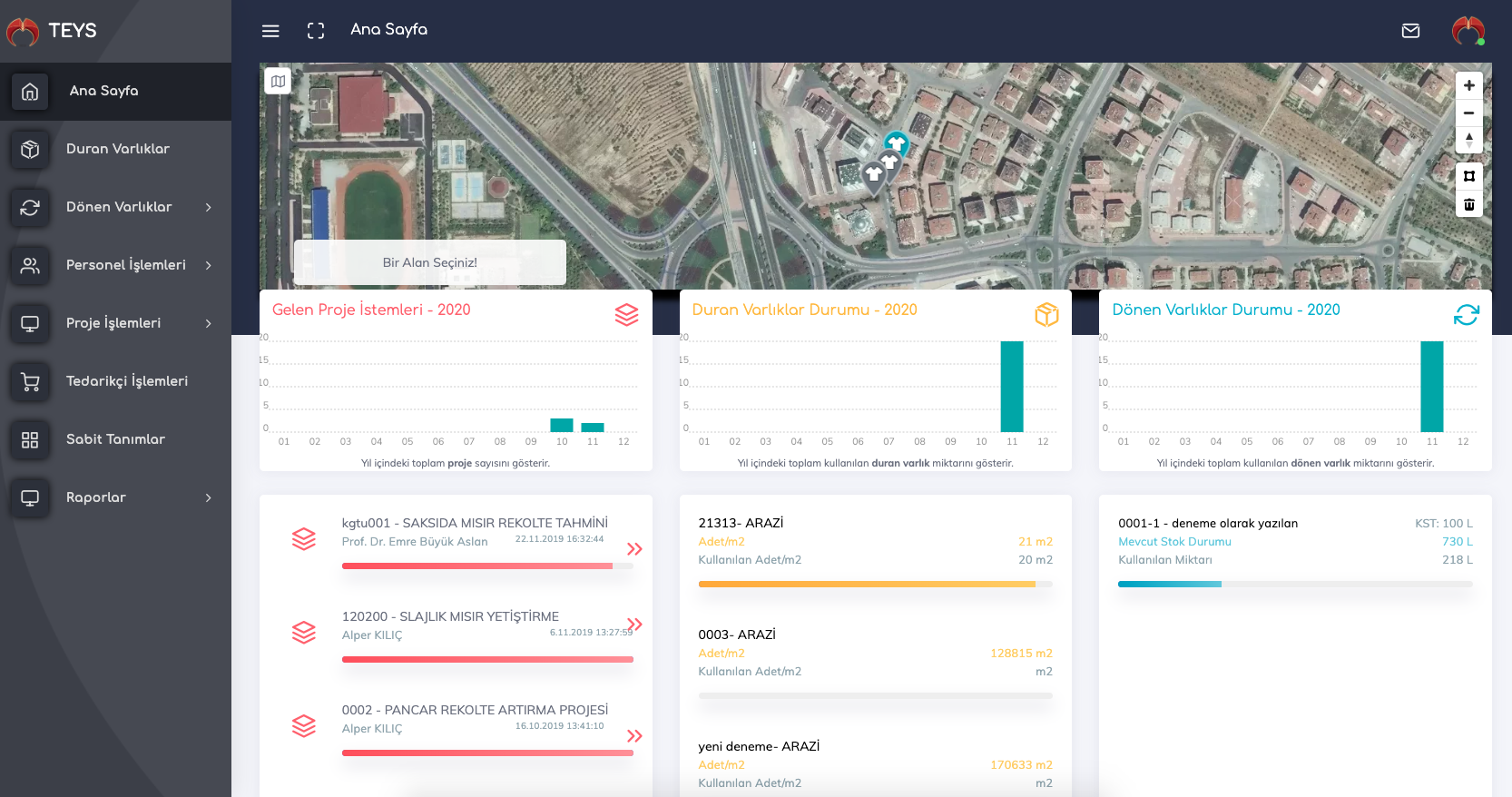Expand the Dönen Varlıklar submenu
Screen dimensions: 1512x797
click(208, 207)
